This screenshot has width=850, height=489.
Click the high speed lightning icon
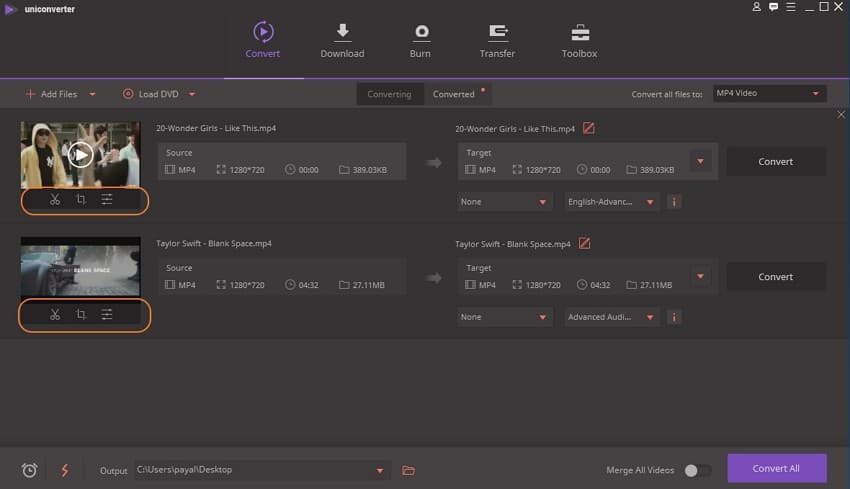(x=65, y=470)
